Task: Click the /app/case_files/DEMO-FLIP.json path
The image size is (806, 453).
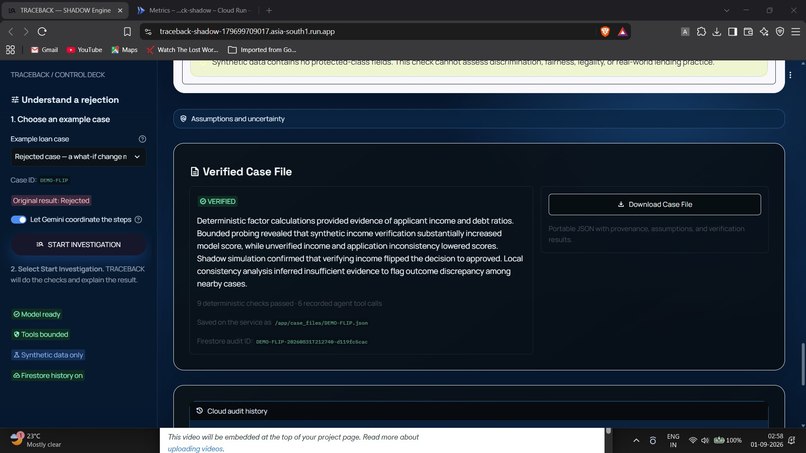Action: click(321, 323)
